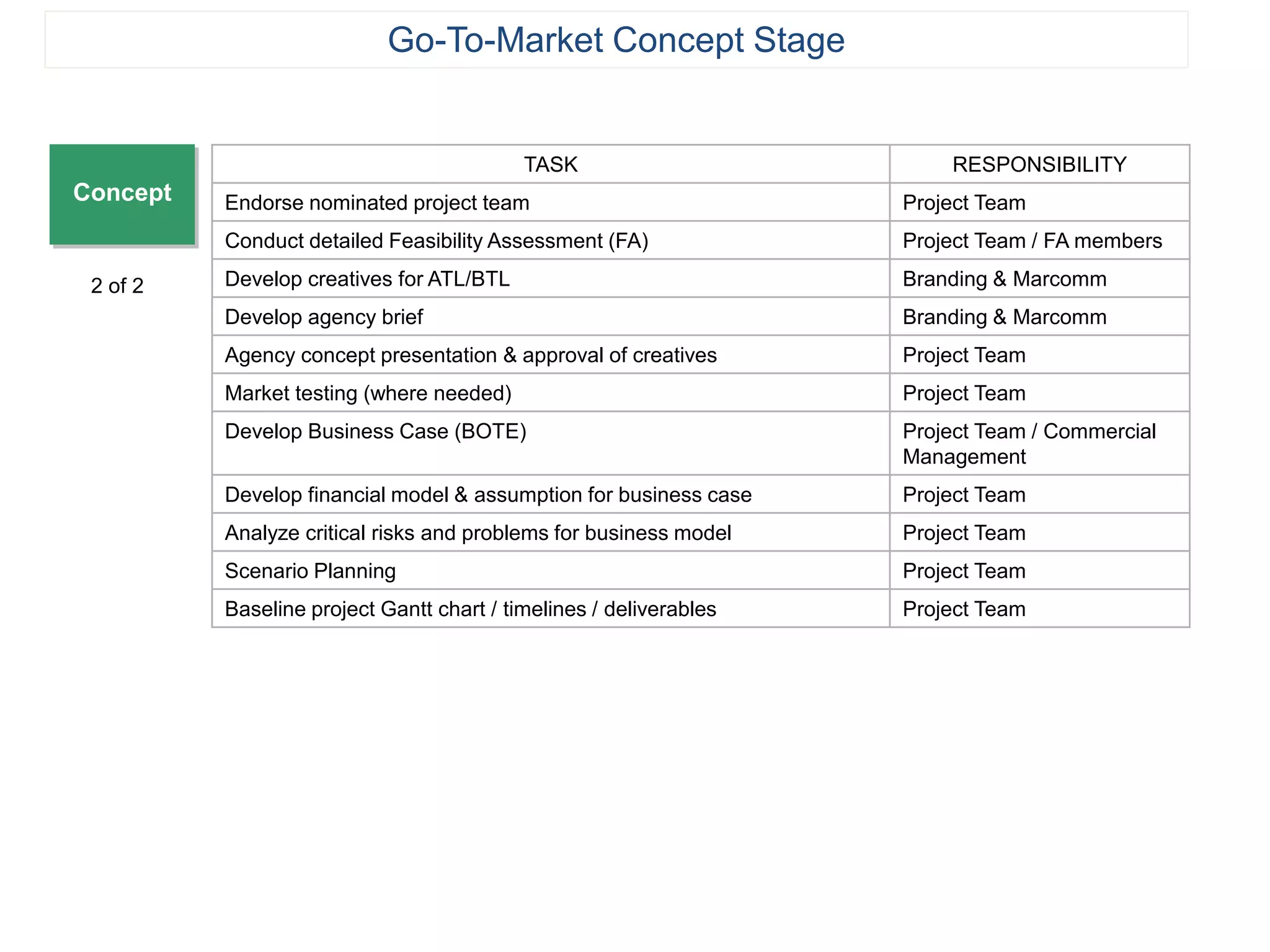Select the "Analyze critical risks" task cell
Viewport: 1270px width, 952px height.
[x=478, y=533]
